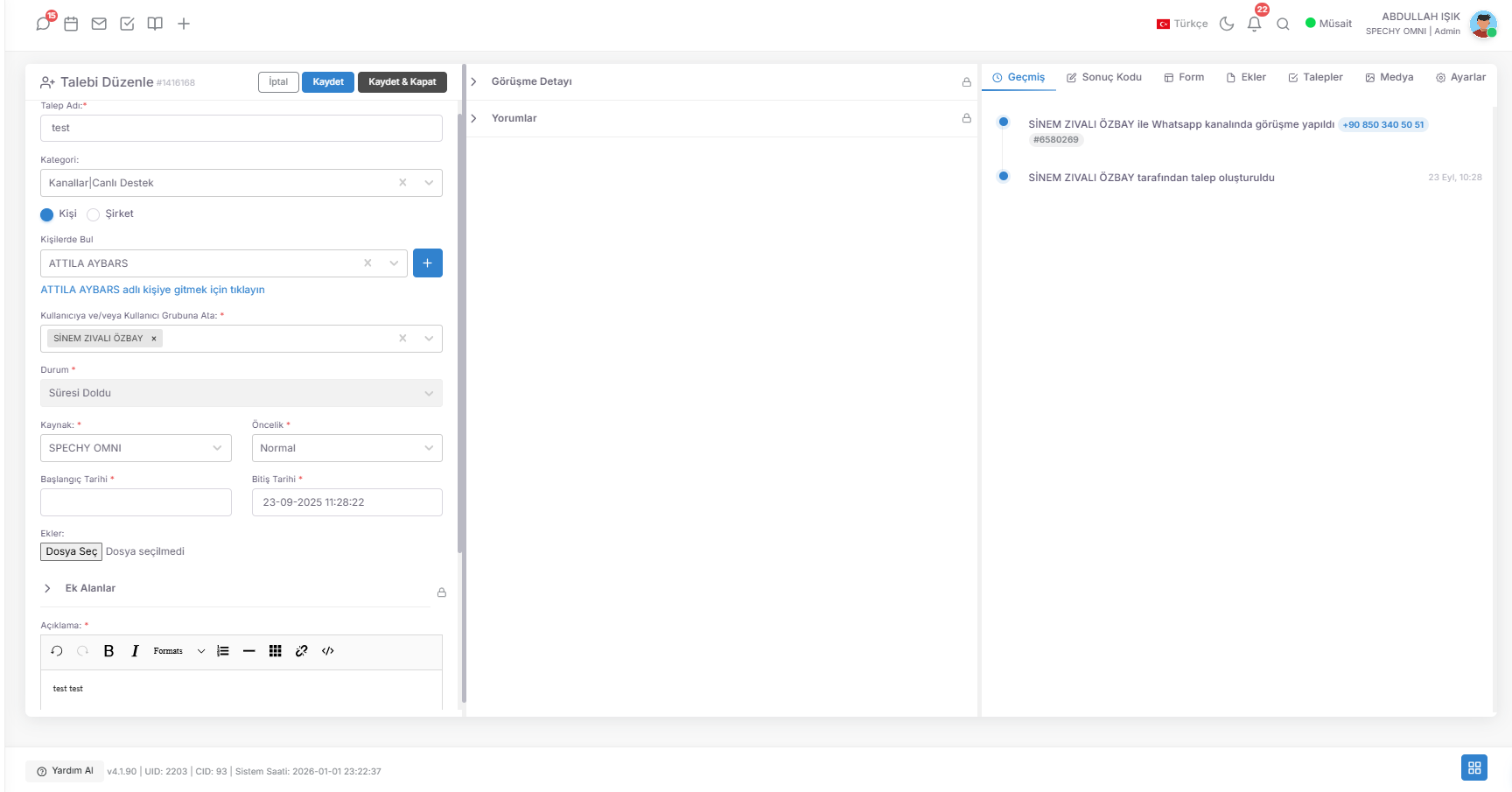Toggle dark mode moon icon
This screenshot has height=792, width=1512.
[1227, 24]
